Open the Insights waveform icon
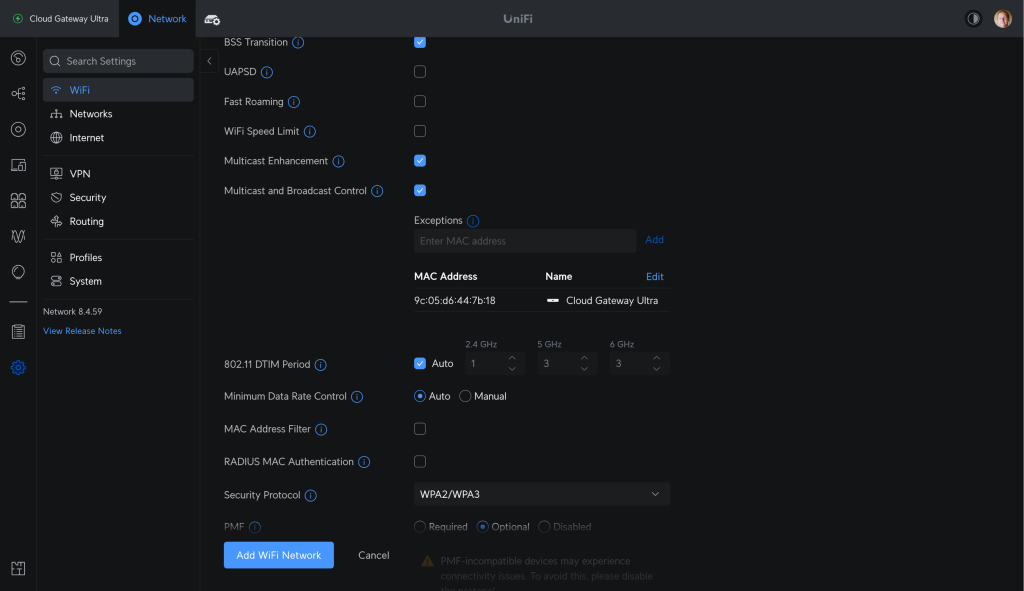The height and width of the screenshot is (591, 1024). point(17,236)
